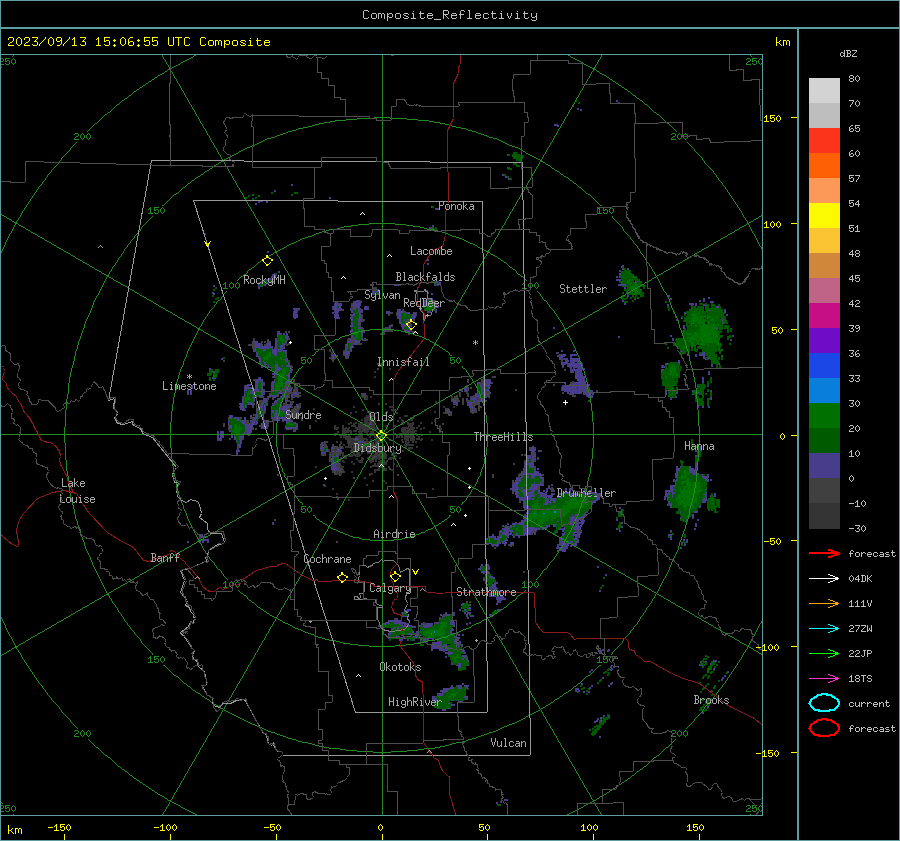Select the red swatch in dBZ scale

coord(824,141)
